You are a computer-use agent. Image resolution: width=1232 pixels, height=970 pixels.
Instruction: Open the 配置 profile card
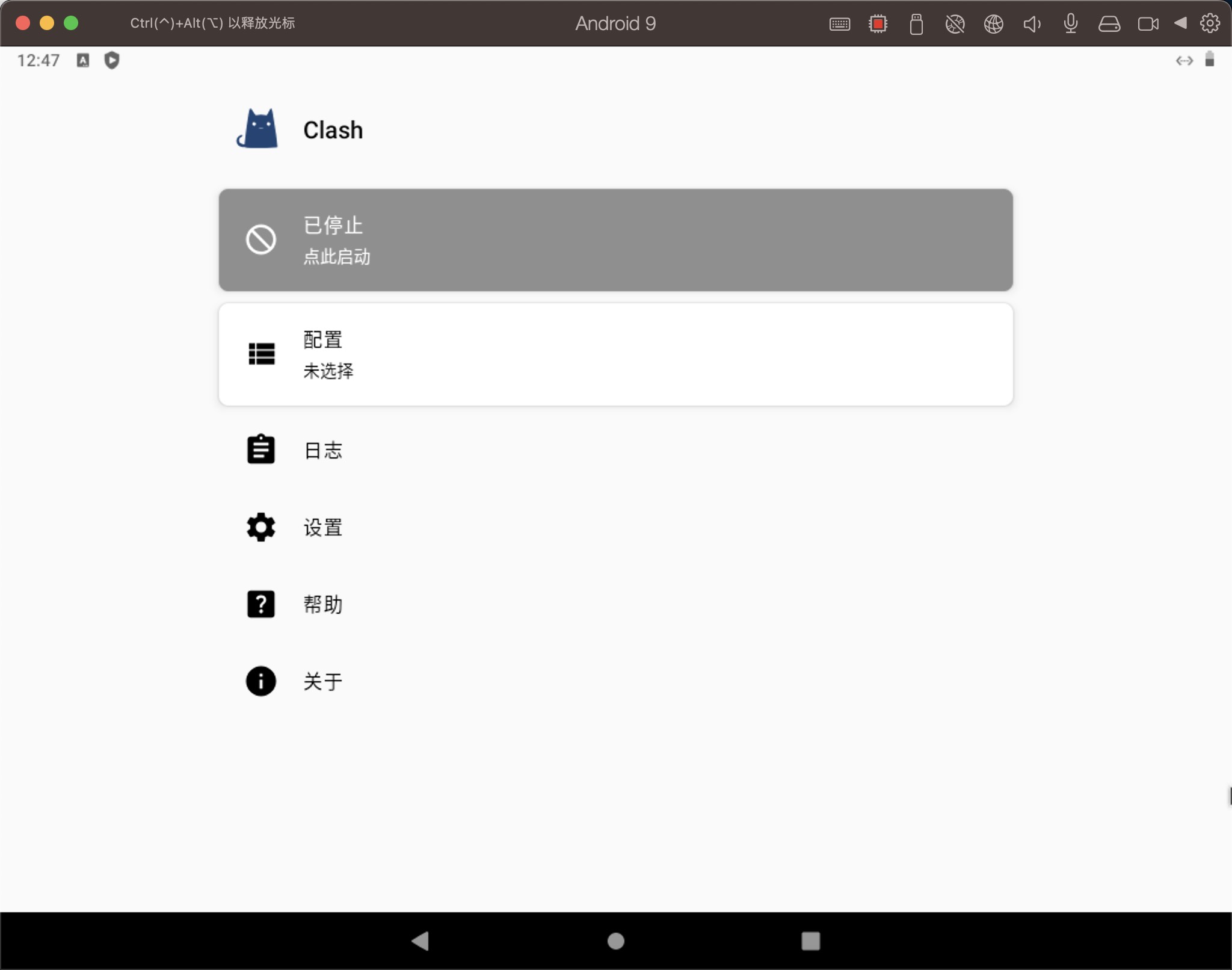coord(615,354)
